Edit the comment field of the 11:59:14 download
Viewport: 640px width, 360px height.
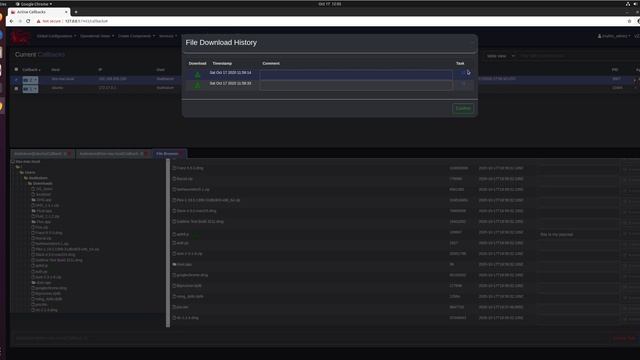[356, 74]
